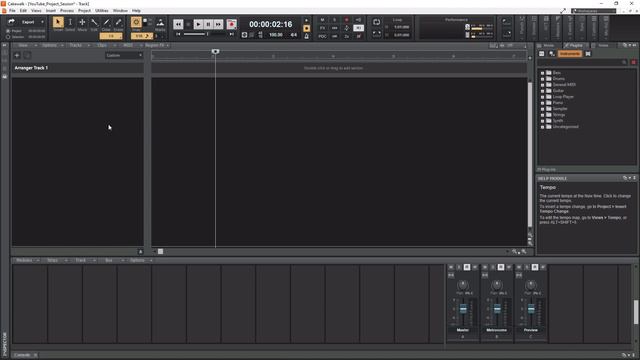Click the Master bus pan knob

463,284
